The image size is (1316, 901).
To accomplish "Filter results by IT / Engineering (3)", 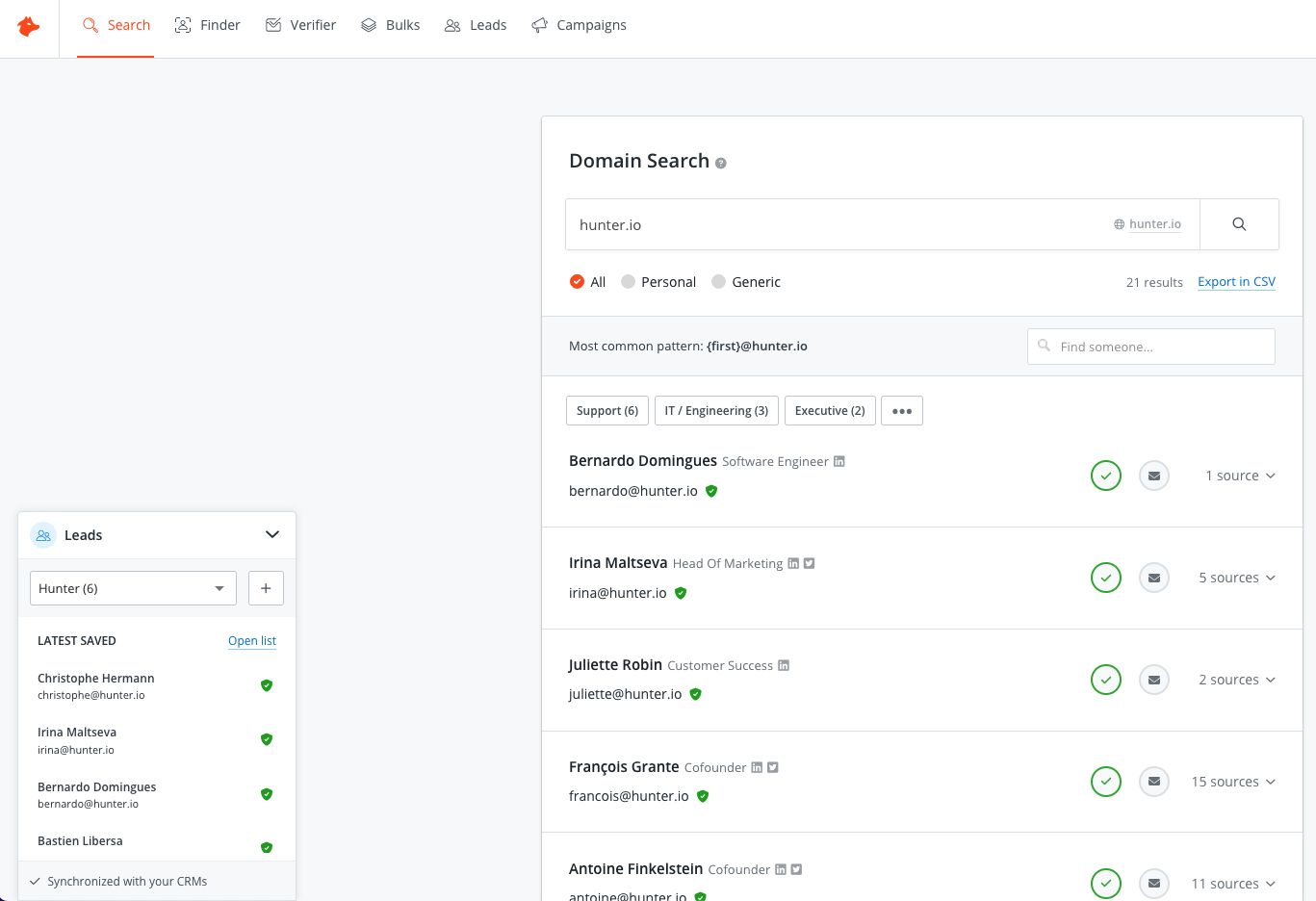I will coord(716,411).
